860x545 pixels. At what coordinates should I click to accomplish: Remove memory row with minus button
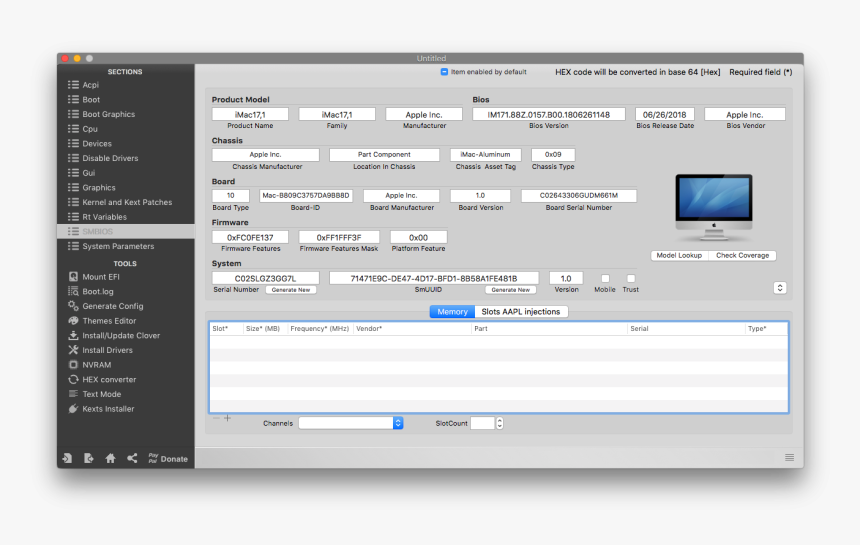click(x=216, y=418)
